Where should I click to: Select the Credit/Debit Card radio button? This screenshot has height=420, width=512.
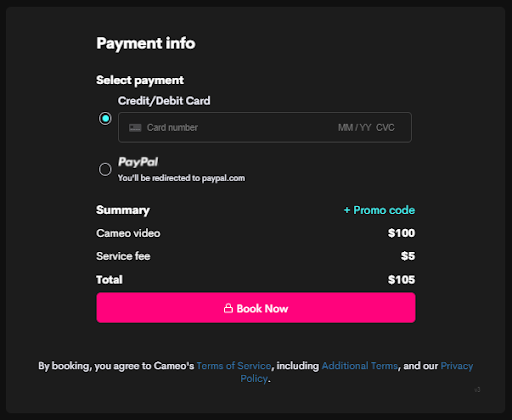[105, 118]
